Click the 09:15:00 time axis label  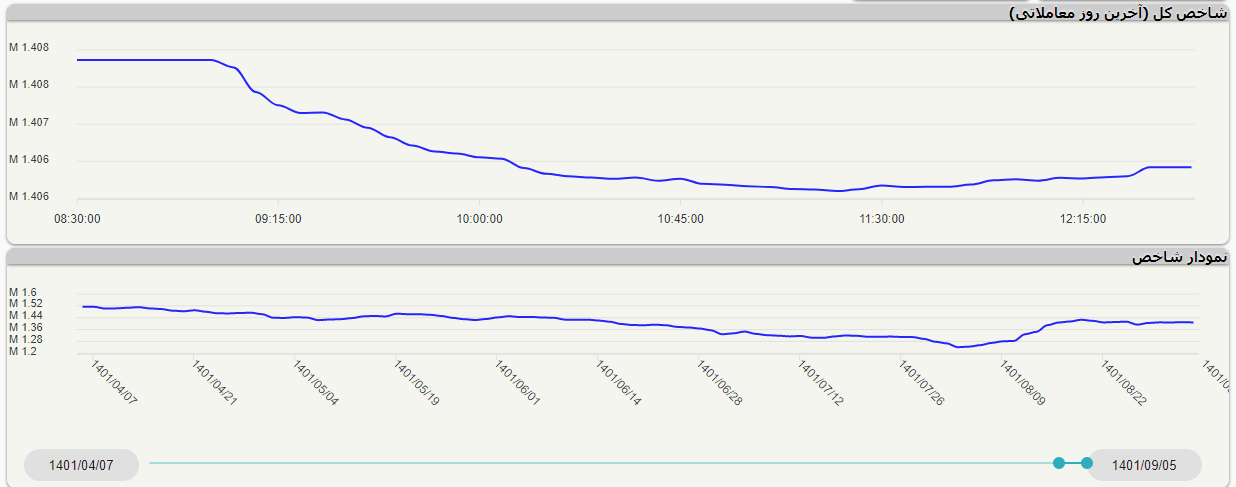pyautogui.click(x=278, y=219)
